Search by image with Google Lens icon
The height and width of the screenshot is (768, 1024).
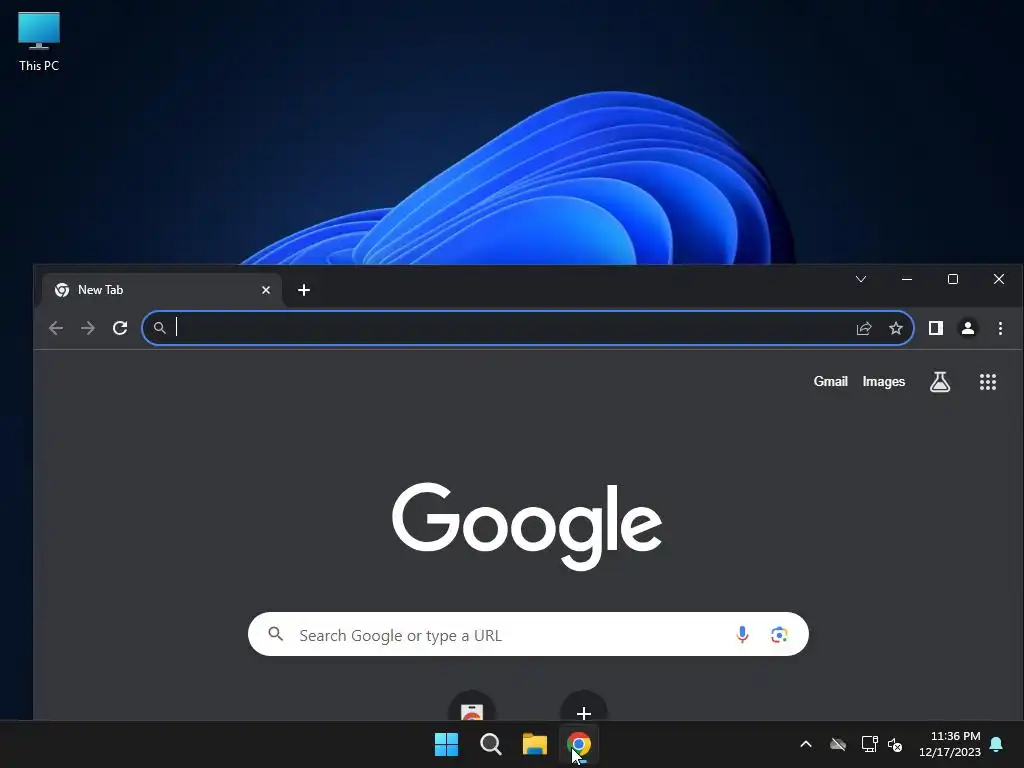(x=778, y=634)
